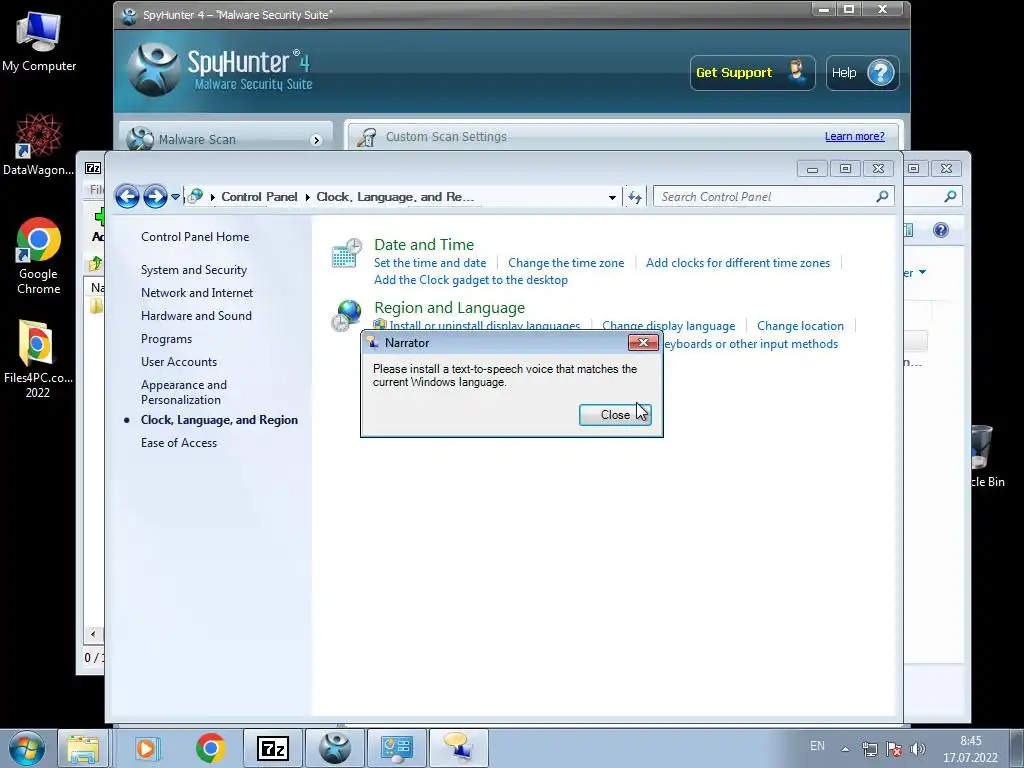The height and width of the screenshot is (768, 1024).
Task: Click network icon in system tray
Action: tap(869, 749)
